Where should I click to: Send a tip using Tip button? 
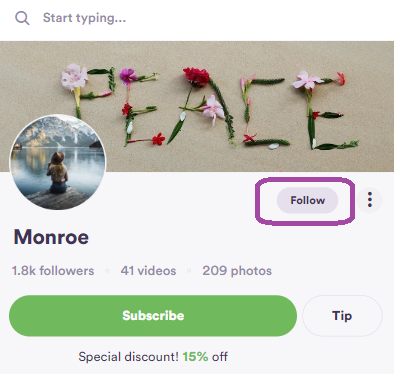(342, 316)
